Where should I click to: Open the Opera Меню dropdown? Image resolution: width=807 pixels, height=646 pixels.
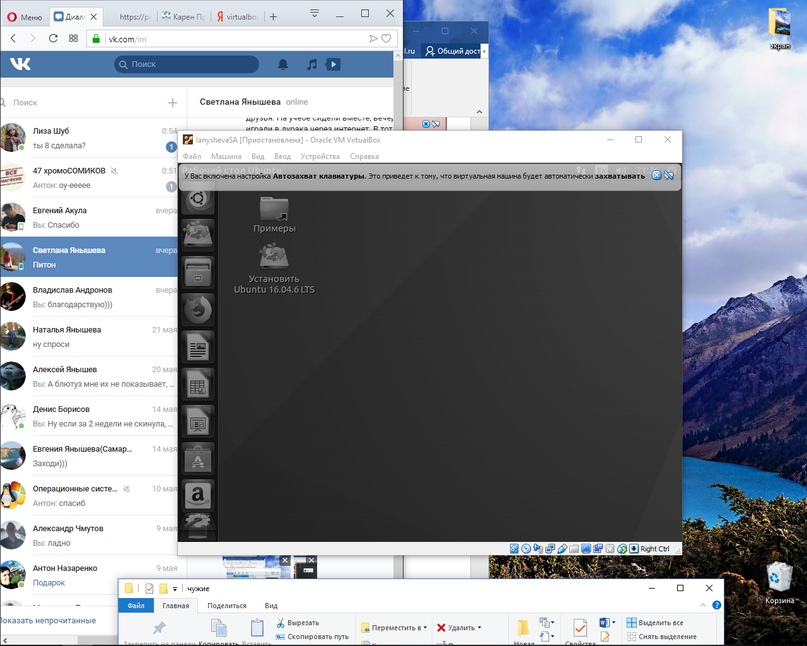click(24, 17)
